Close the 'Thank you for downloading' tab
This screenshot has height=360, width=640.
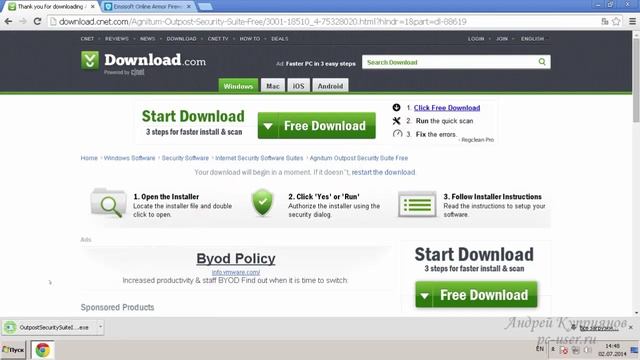tap(93, 7)
